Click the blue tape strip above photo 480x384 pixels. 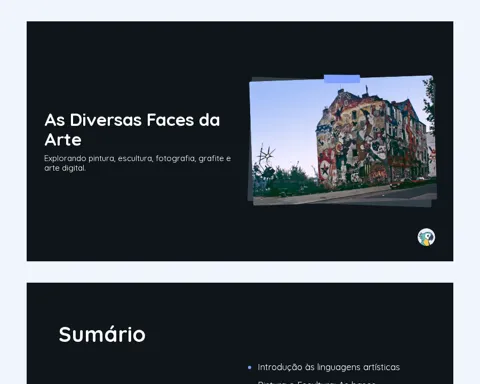(342, 79)
